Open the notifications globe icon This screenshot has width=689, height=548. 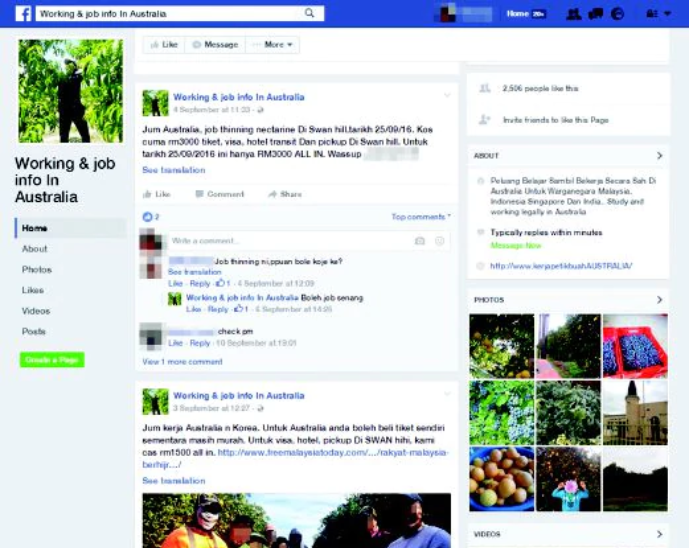point(617,14)
